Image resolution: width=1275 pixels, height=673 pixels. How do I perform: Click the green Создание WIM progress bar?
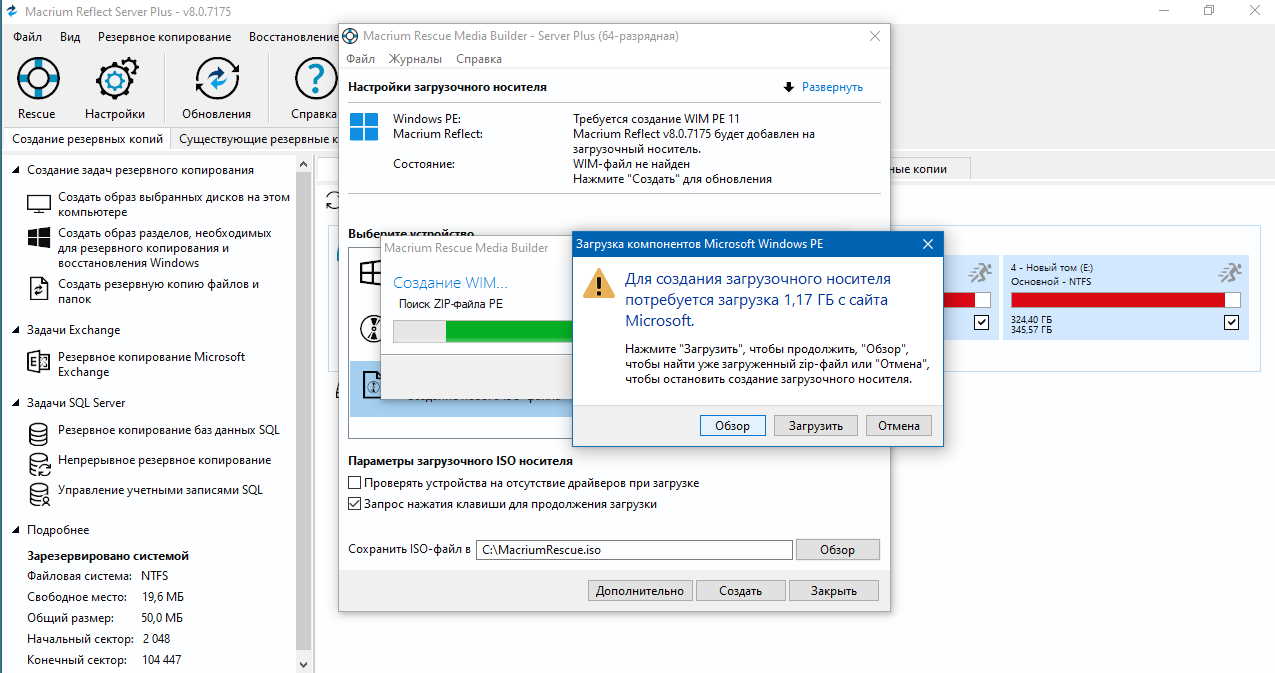point(482,332)
